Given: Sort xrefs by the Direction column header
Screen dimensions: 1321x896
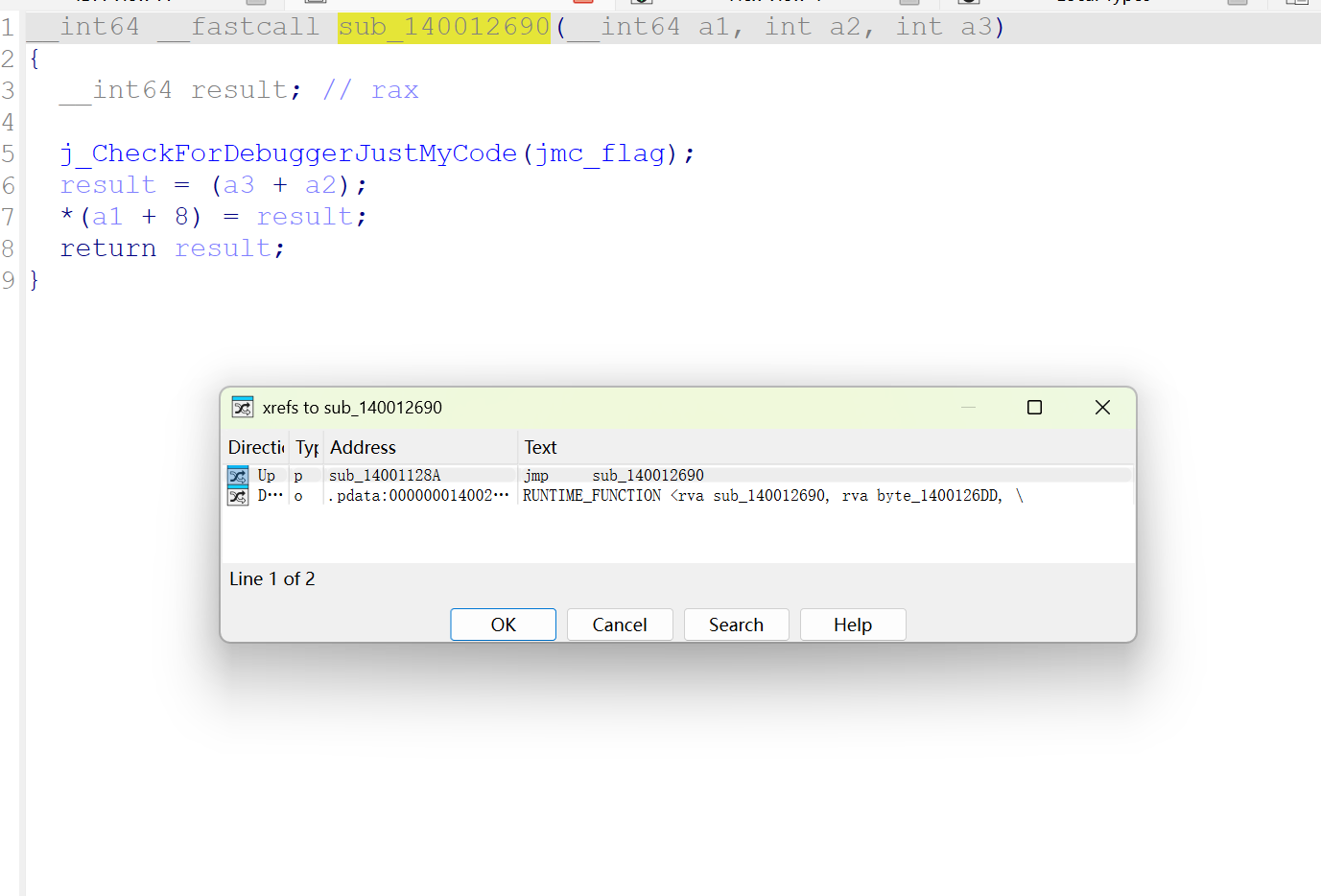Looking at the screenshot, I should tap(255, 448).
